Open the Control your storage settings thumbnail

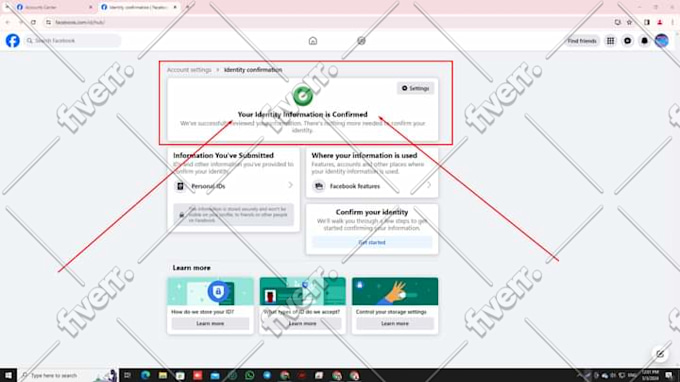pyautogui.click(x=395, y=291)
